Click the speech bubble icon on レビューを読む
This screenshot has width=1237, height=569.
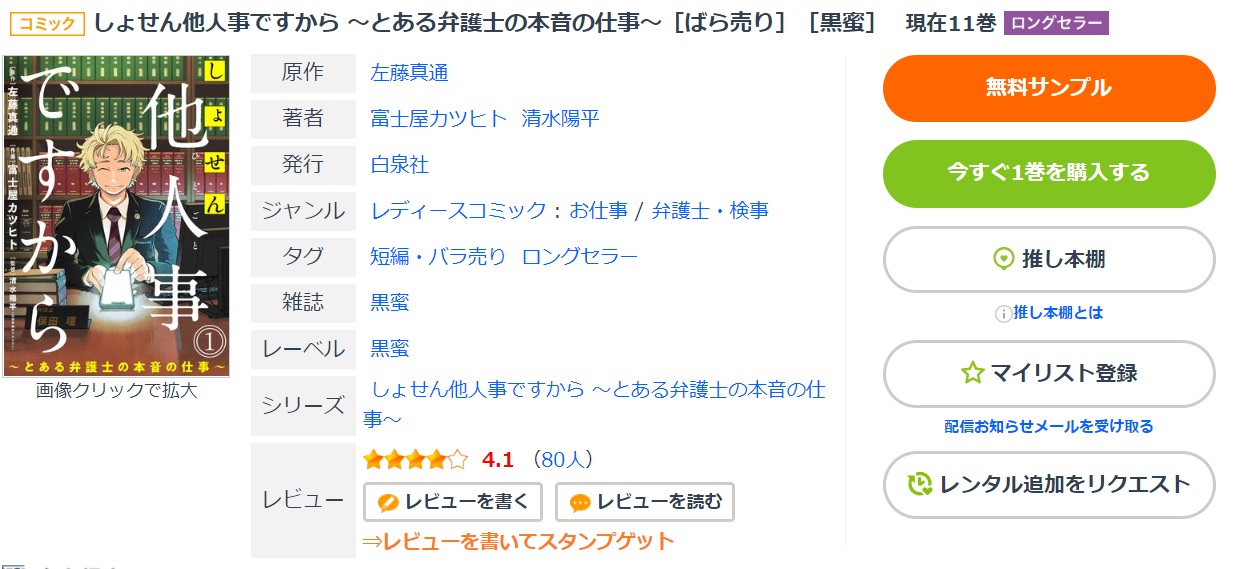pos(580,502)
